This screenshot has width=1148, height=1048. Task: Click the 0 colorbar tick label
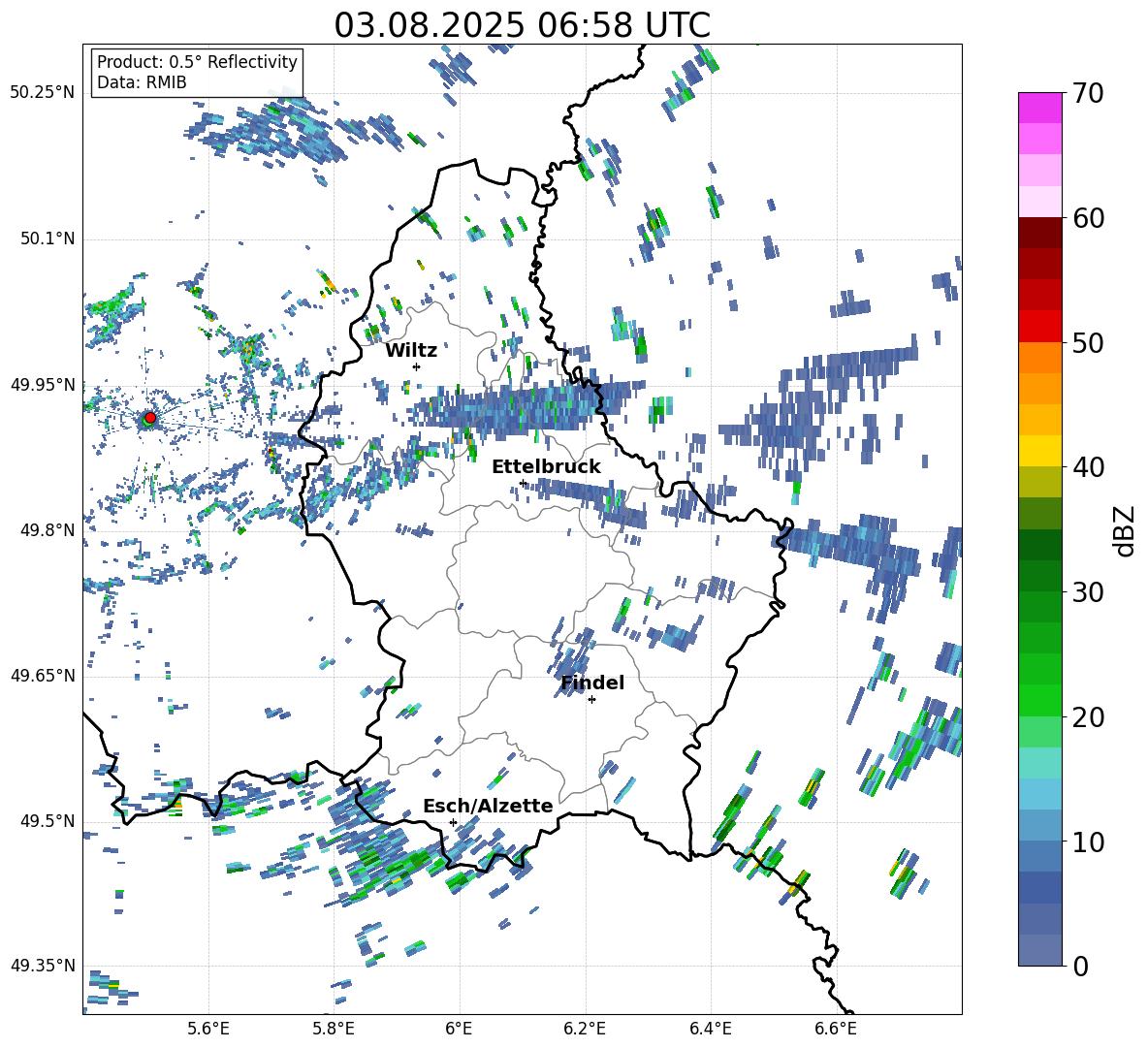click(x=1080, y=966)
